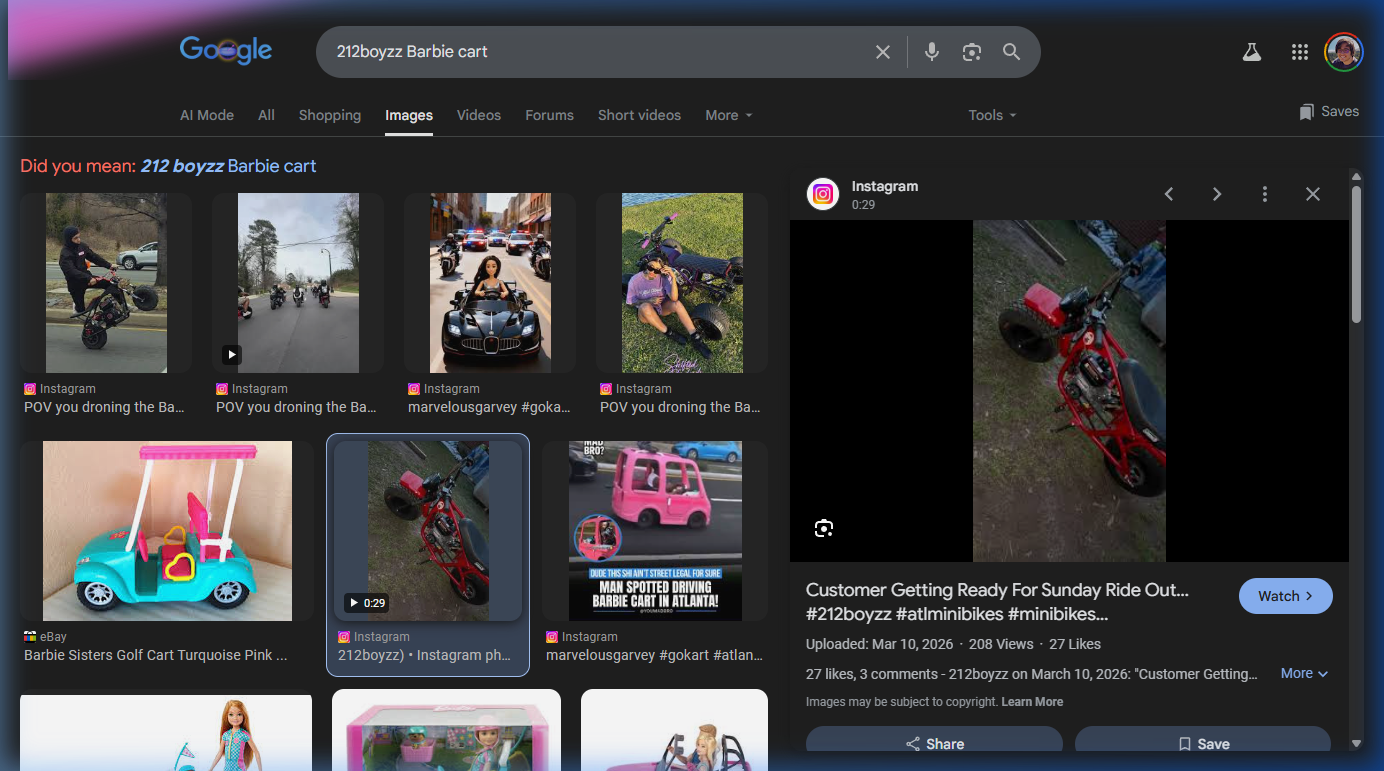1384x771 pixels.
Task: Open the Learn More copyright link
Action: tap(1032, 702)
